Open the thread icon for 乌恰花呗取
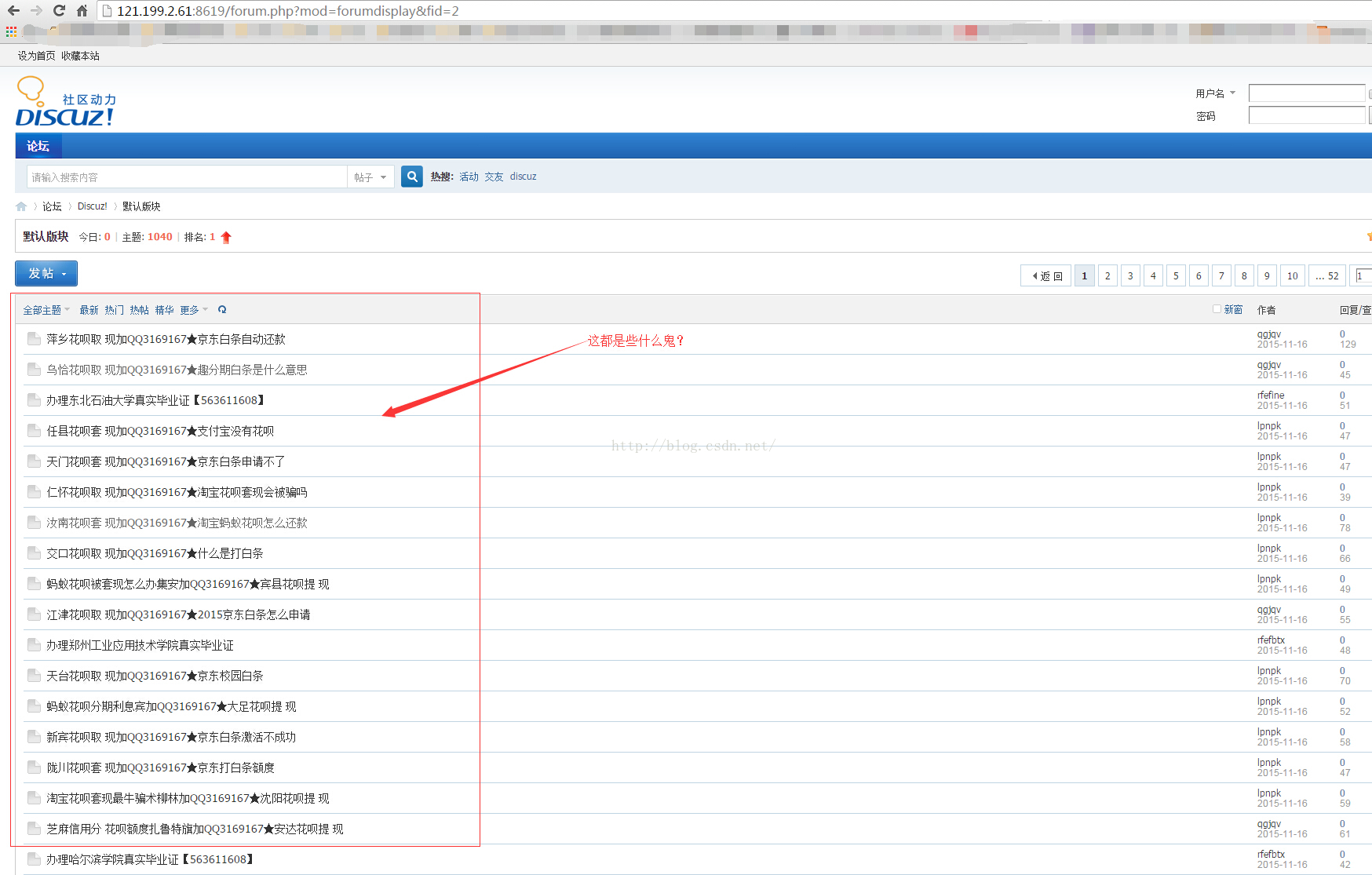This screenshot has height=875, width=1372. pos(34,370)
